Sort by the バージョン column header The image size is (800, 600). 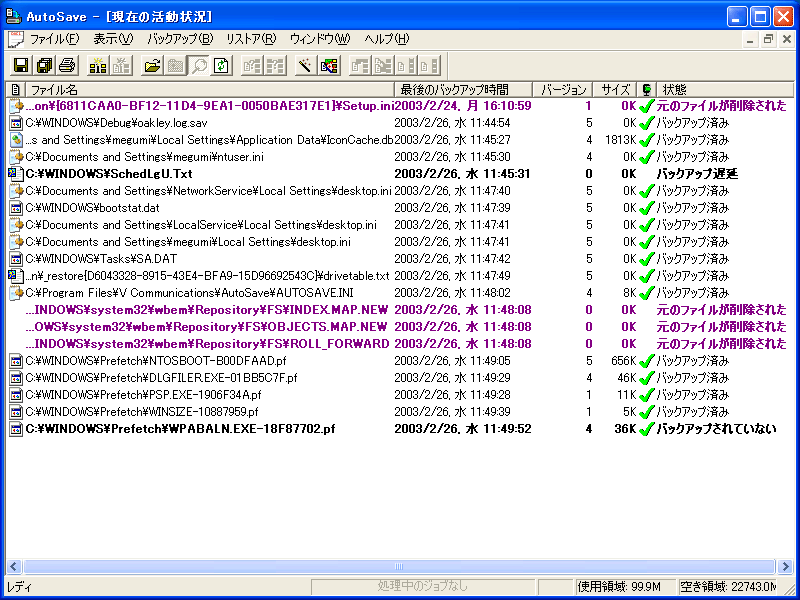click(x=563, y=90)
